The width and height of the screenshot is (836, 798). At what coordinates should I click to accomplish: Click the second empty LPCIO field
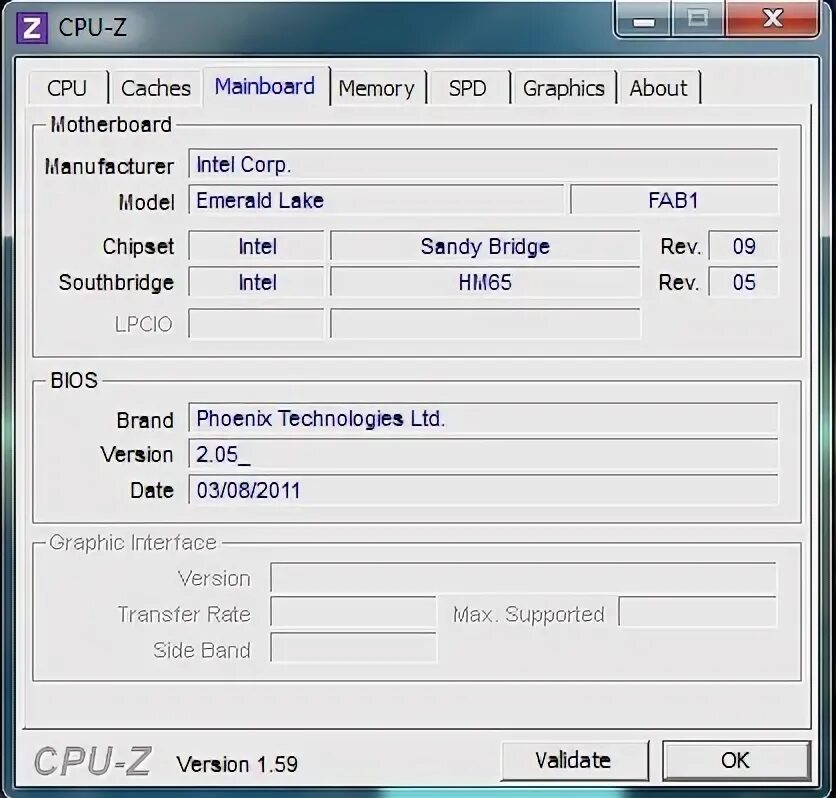coord(485,324)
